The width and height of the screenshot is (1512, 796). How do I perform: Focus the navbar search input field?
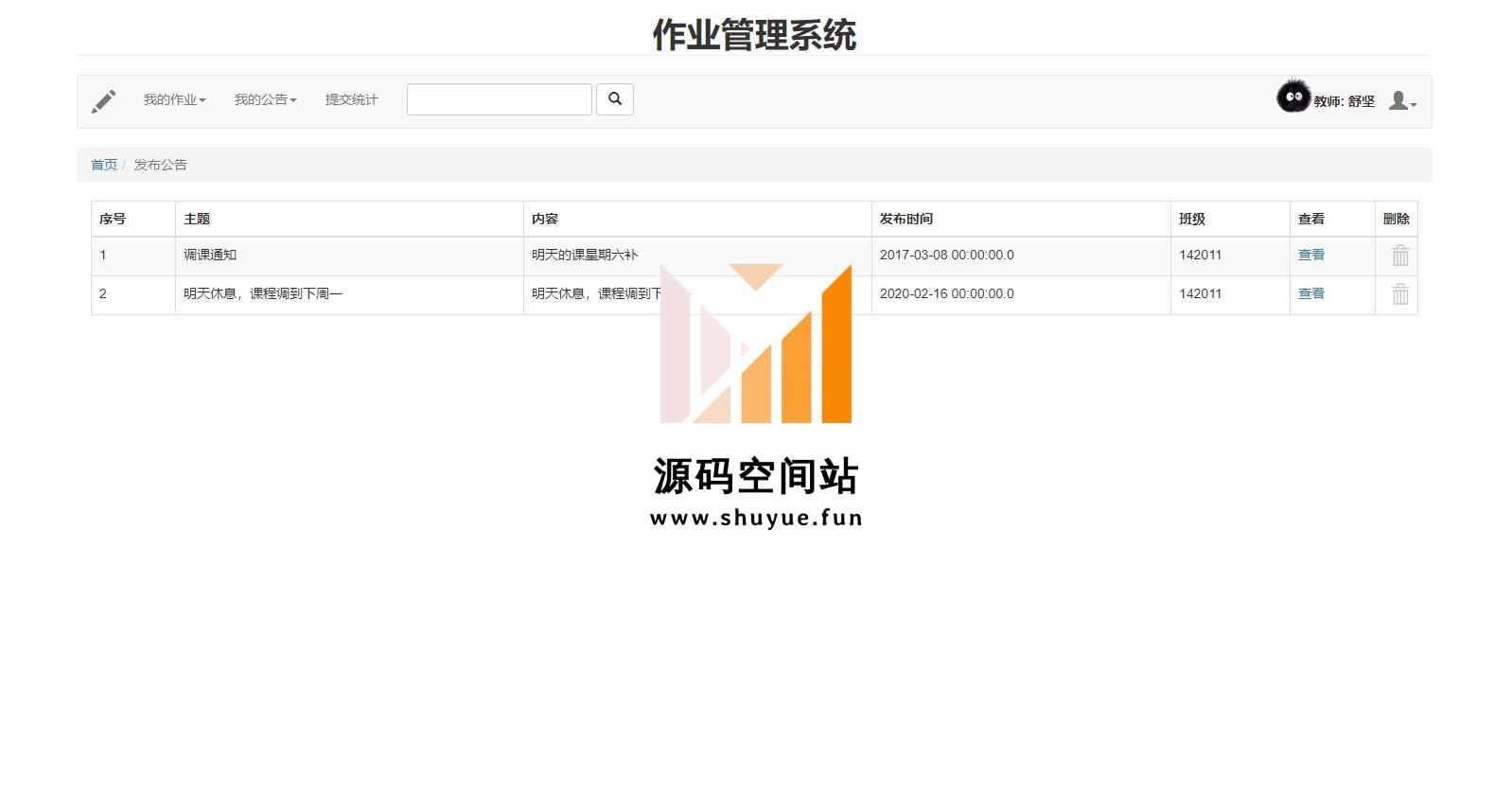(x=500, y=99)
